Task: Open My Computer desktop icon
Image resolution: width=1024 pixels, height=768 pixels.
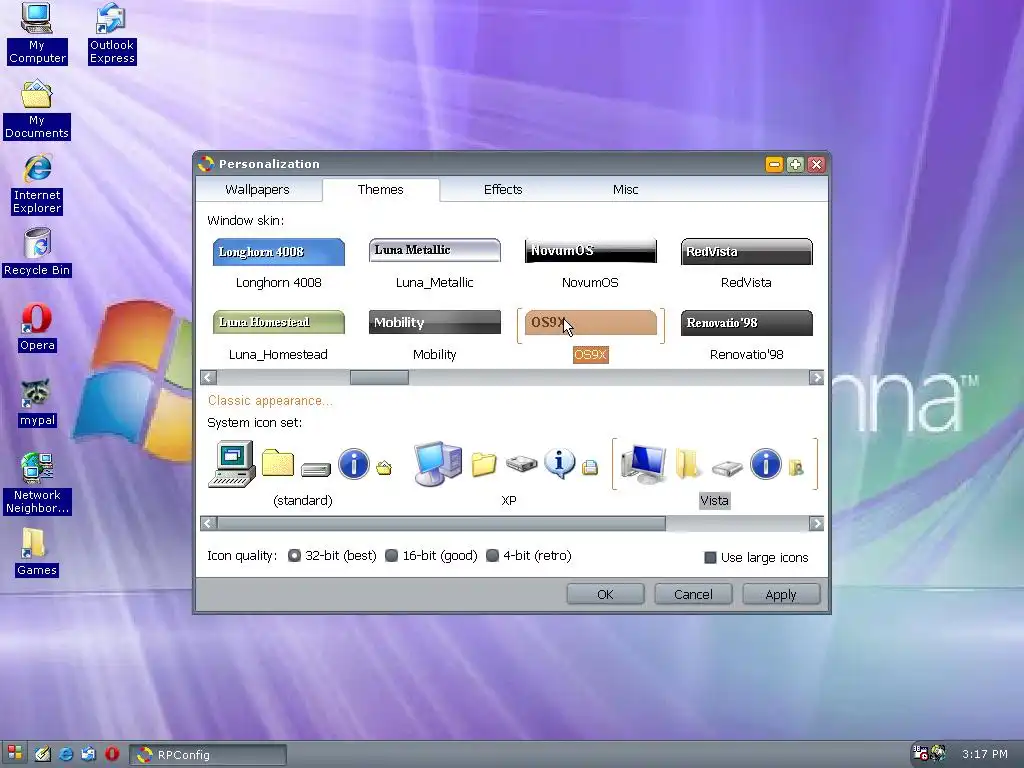Action: (37, 33)
